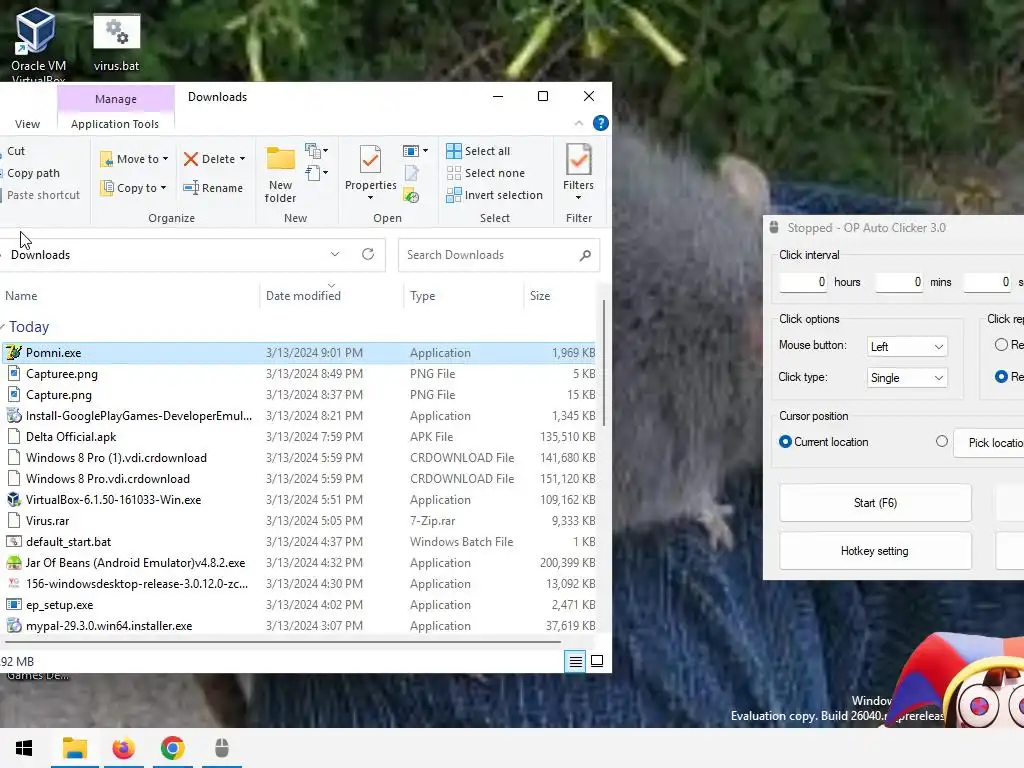Open Click type dropdown set to Single
1024x768 pixels.
(907, 378)
